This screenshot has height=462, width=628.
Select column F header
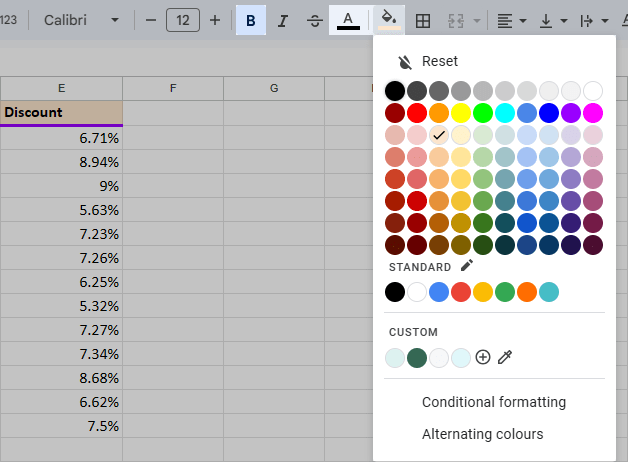(x=173, y=88)
